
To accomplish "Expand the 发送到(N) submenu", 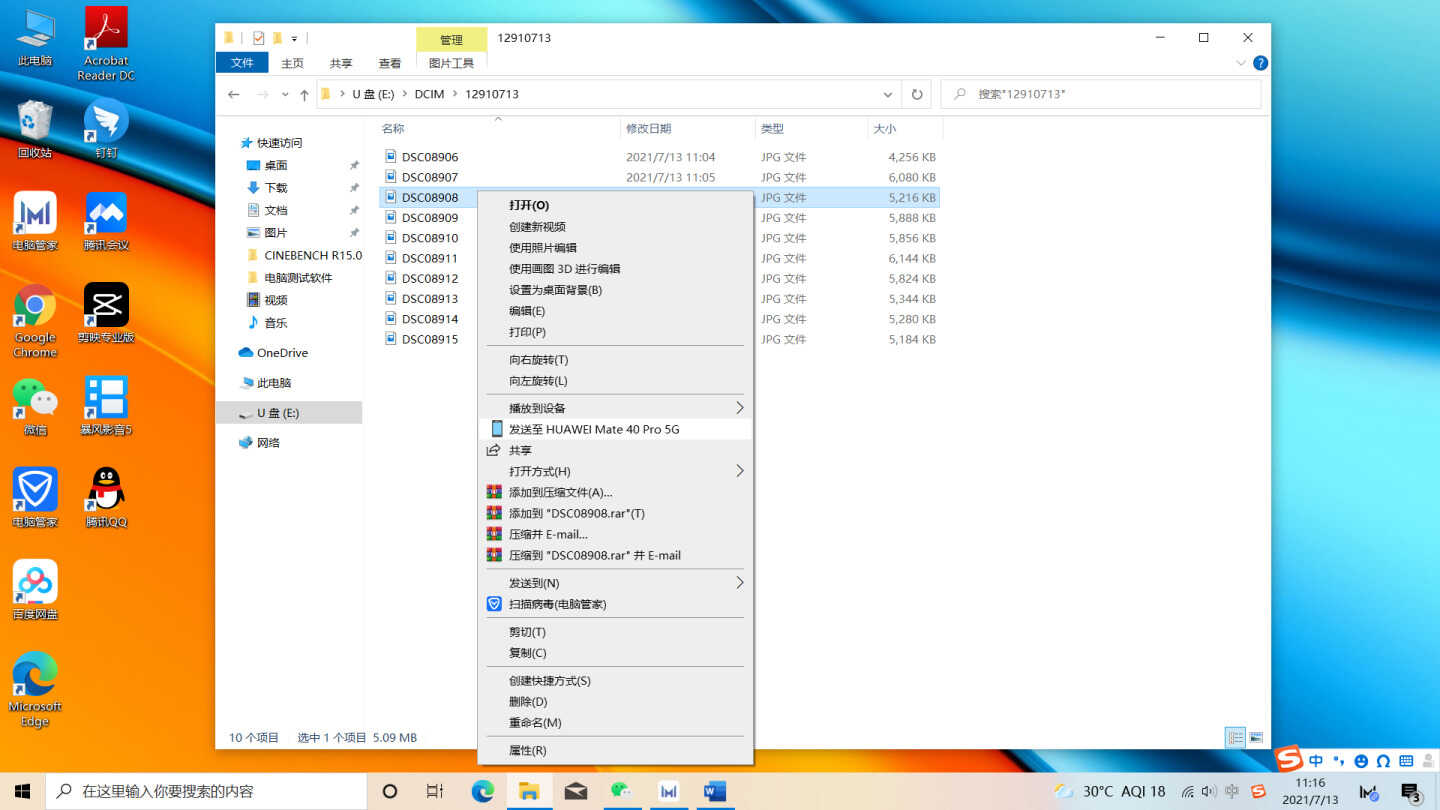I will tap(740, 583).
